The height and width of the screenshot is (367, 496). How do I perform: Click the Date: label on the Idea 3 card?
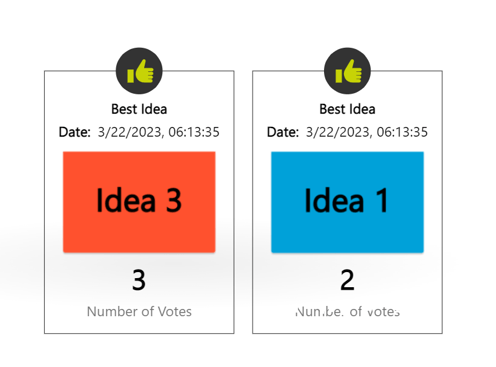pos(75,132)
